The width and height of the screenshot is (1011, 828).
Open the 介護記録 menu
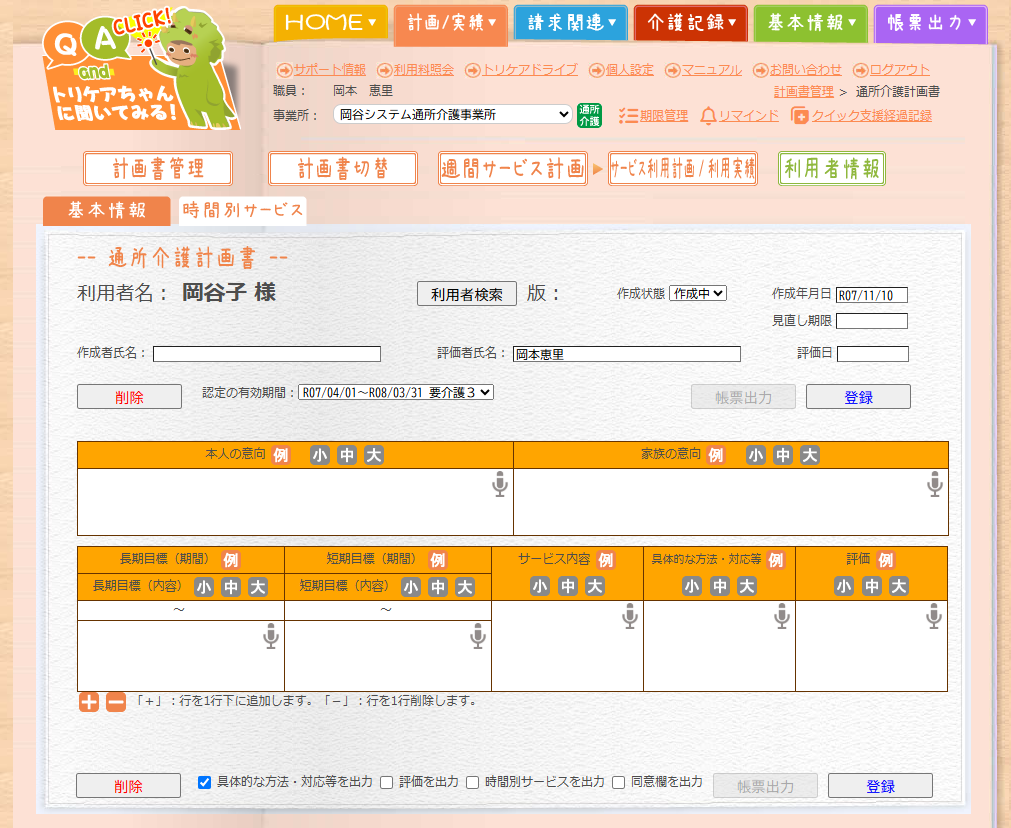(690, 23)
